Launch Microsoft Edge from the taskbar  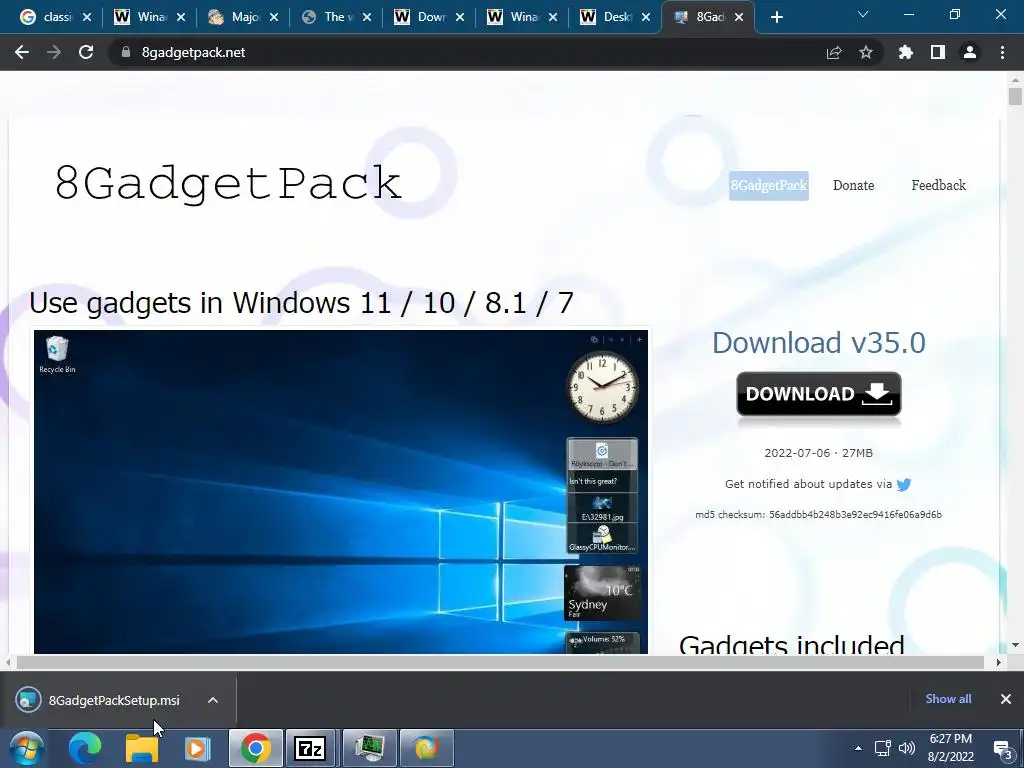[85, 748]
